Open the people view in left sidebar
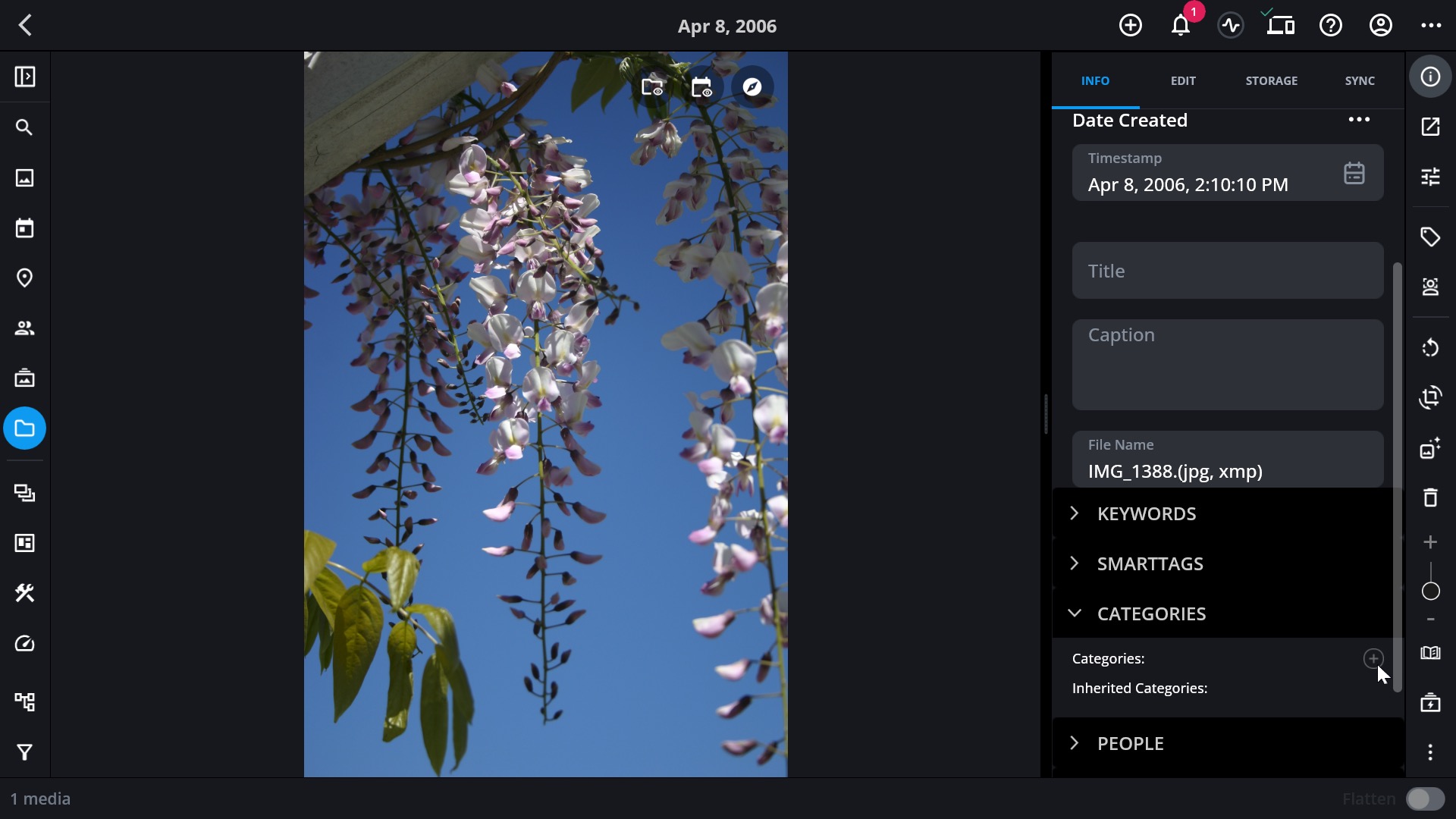Screen dimensions: 1456x819 point(25,328)
